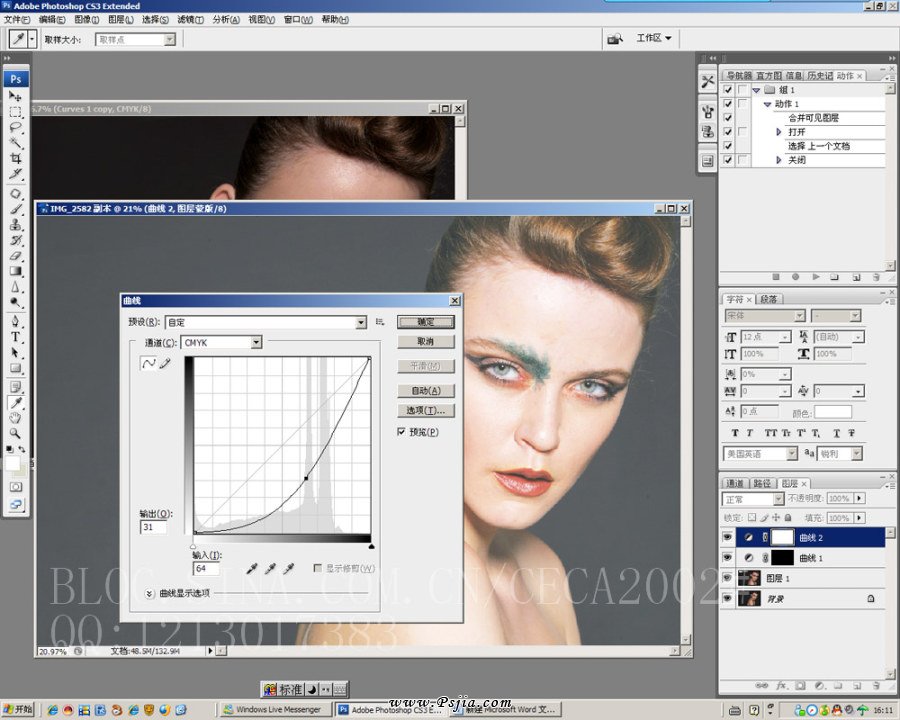The image size is (900, 720).
Task: Click the white point eyedropper in Curves
Action: (x=288, y=568)
